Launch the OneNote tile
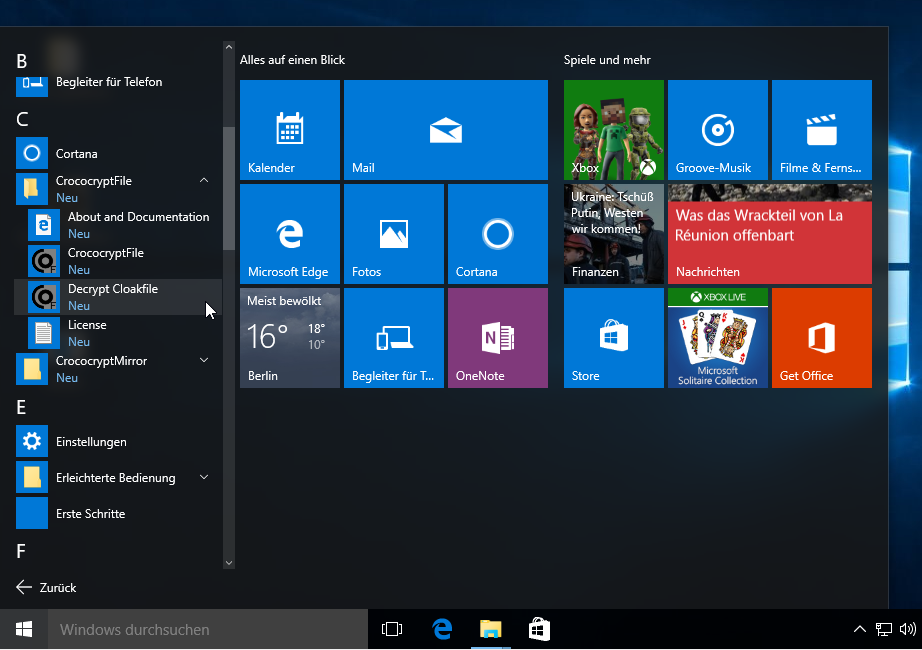Viewport: 922px width, 650px height. [498, 338]
